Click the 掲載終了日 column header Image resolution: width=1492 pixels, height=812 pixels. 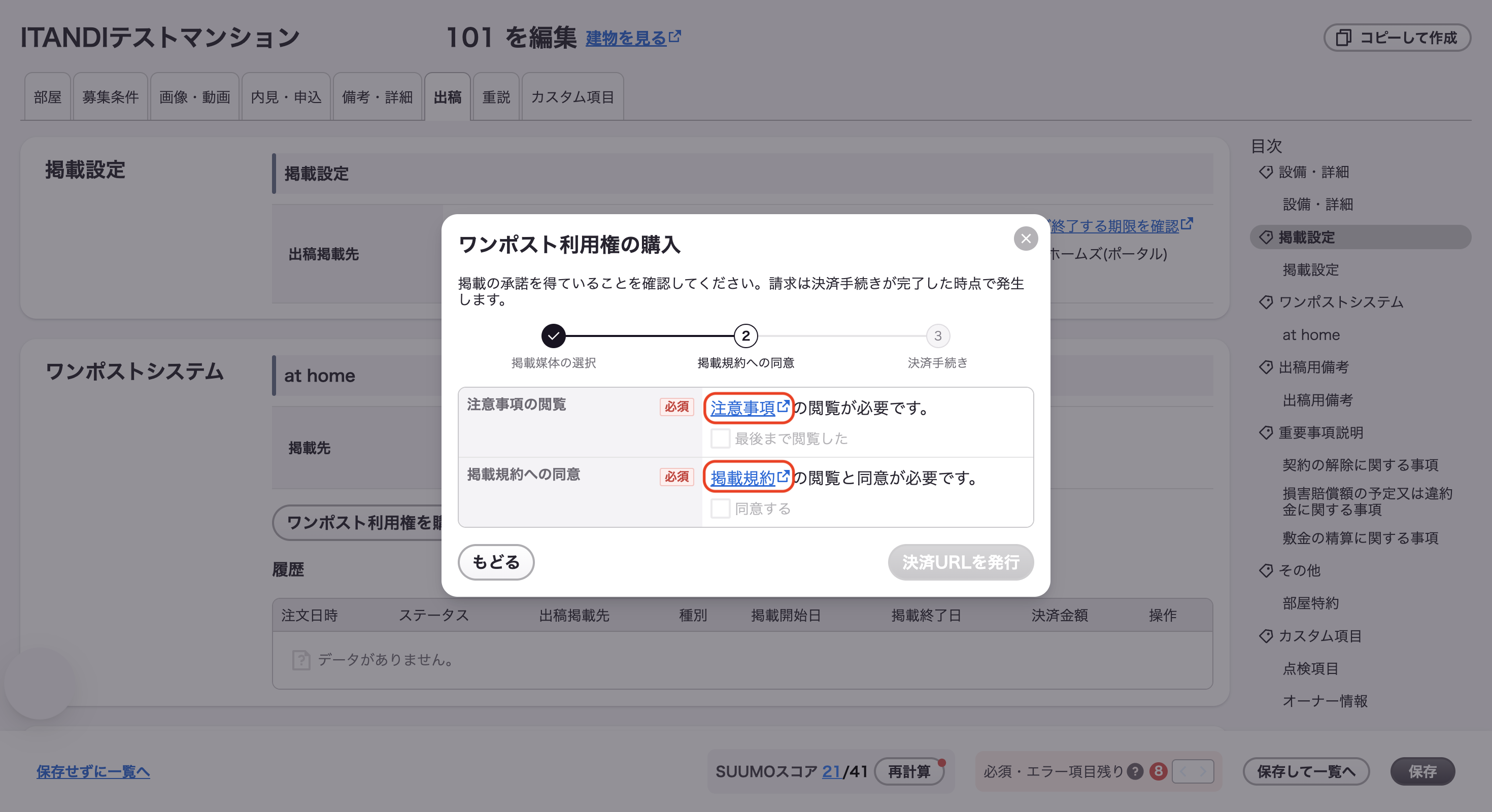coord(926,615)
